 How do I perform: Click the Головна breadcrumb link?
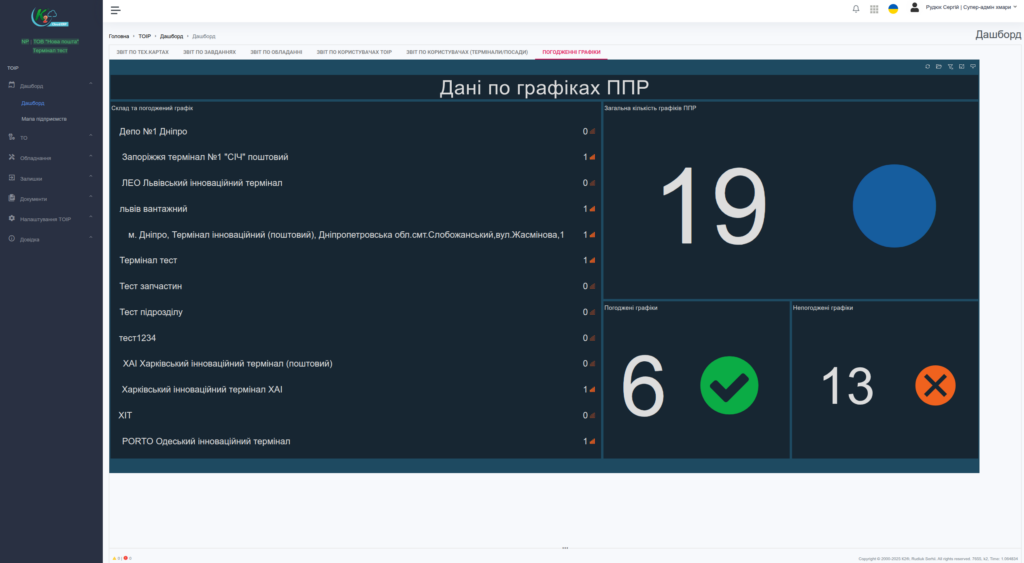click(119, 36)
